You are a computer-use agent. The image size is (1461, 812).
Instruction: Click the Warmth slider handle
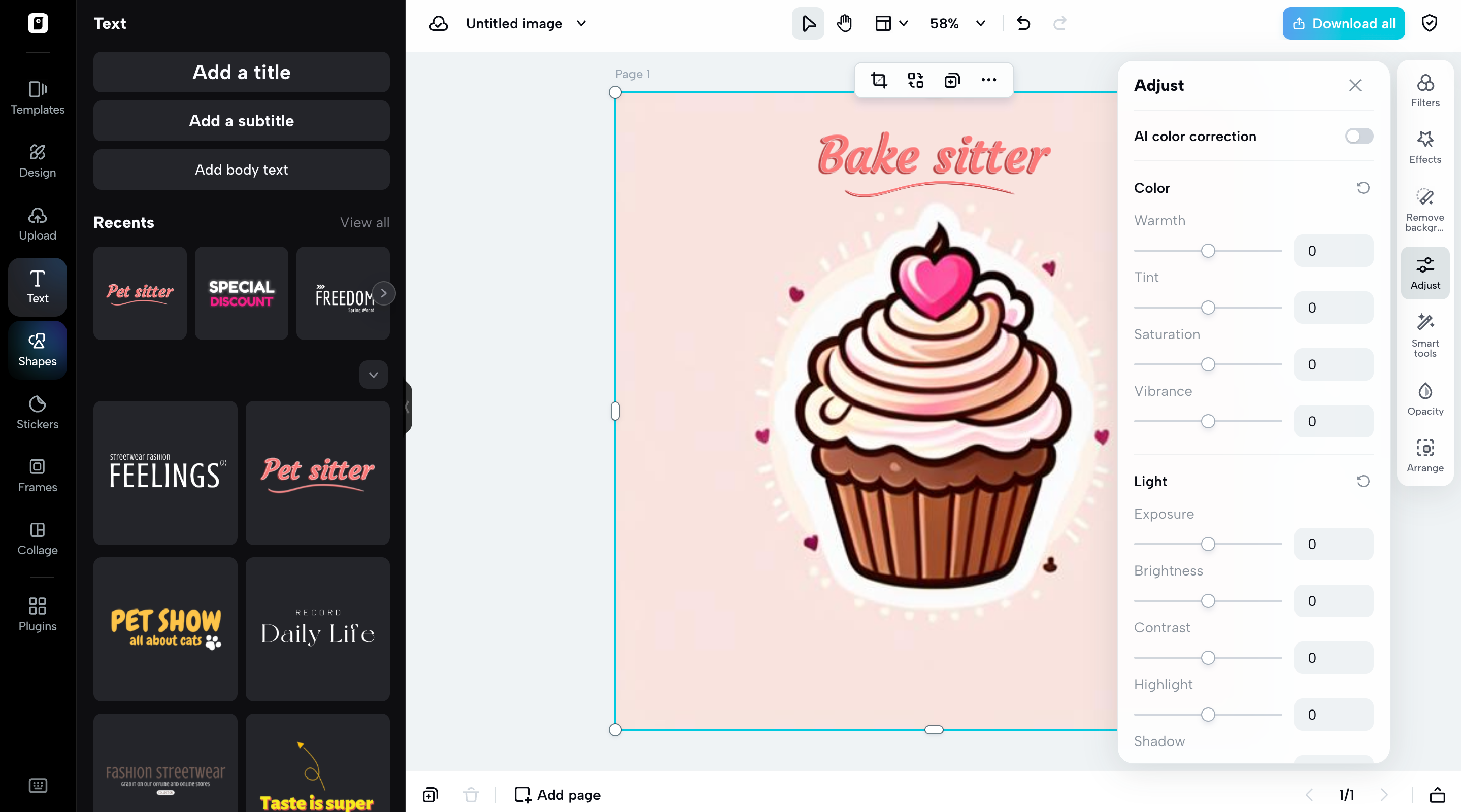coord(1208,251)
